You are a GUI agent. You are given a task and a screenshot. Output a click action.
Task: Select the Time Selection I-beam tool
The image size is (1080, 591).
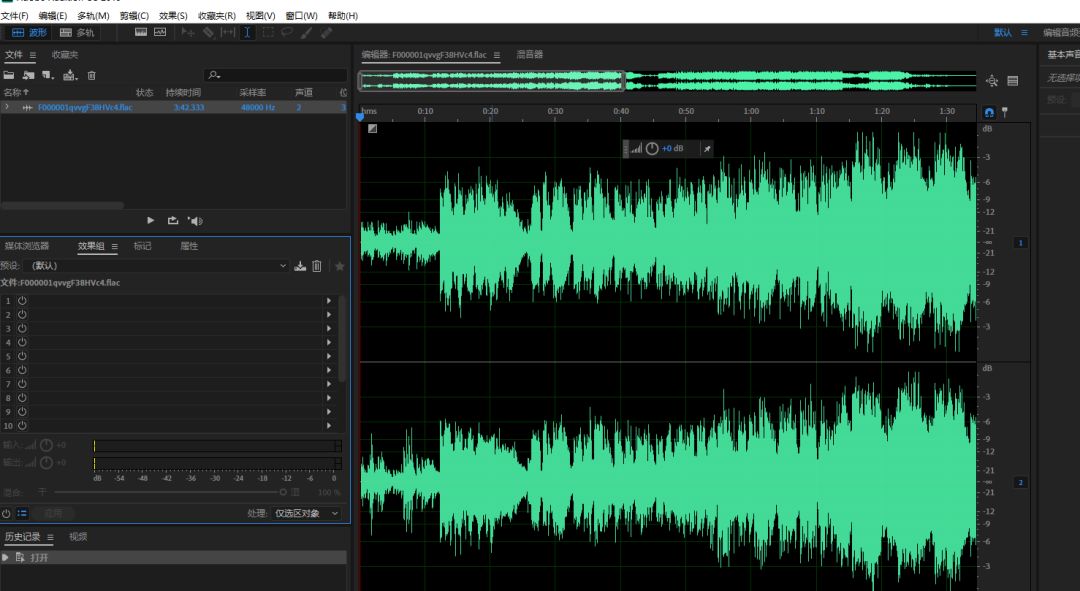pos(247,32)
